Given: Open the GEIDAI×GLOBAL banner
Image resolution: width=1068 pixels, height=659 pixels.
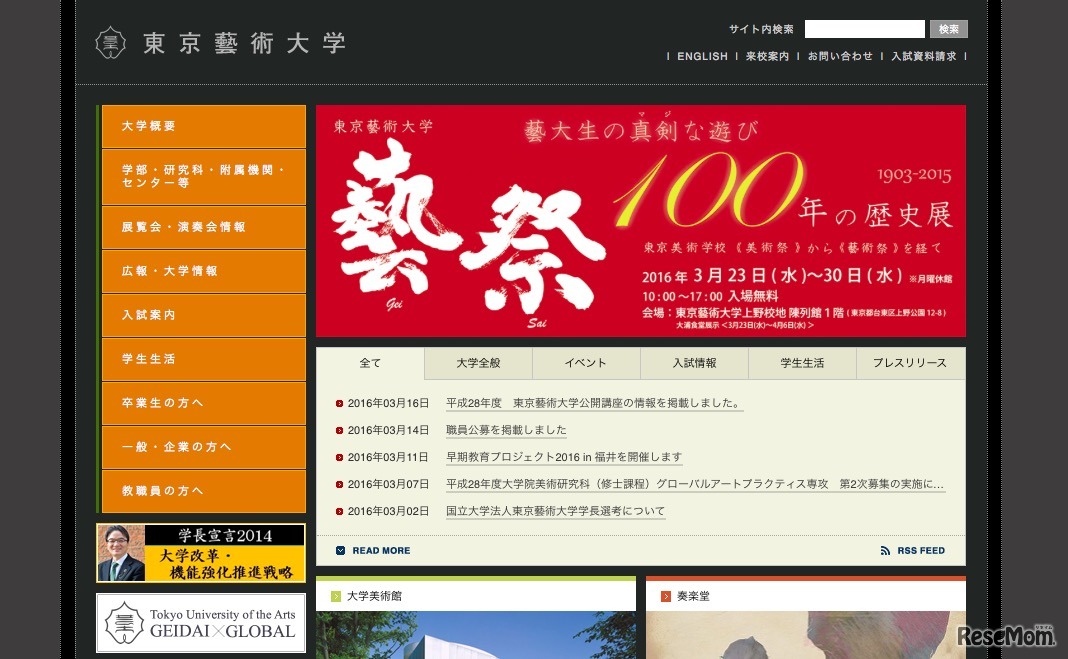Looking at the screenshot, I should coord(201,623).
